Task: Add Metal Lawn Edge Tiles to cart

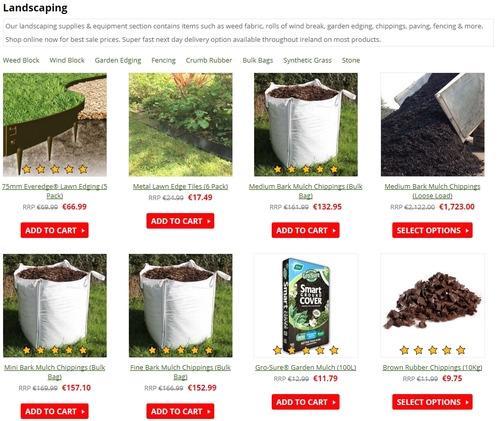Action: [x=180, y=221]
